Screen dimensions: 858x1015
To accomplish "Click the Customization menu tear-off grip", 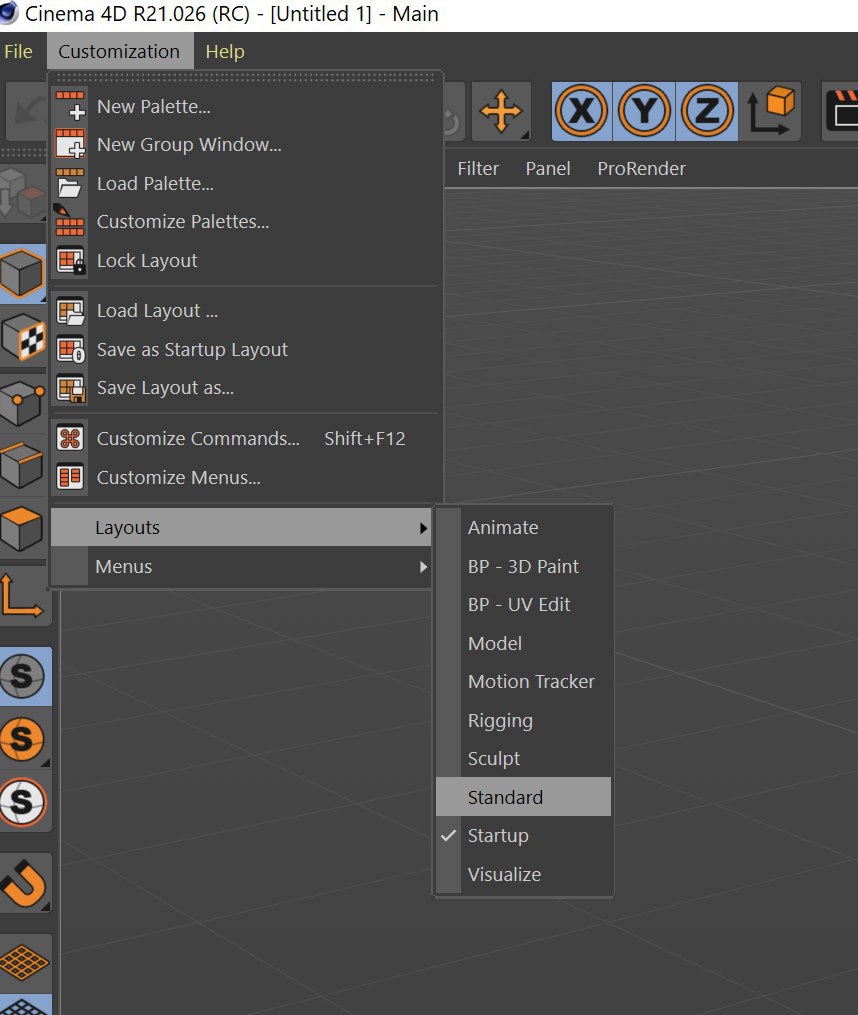I will (246, 77).
